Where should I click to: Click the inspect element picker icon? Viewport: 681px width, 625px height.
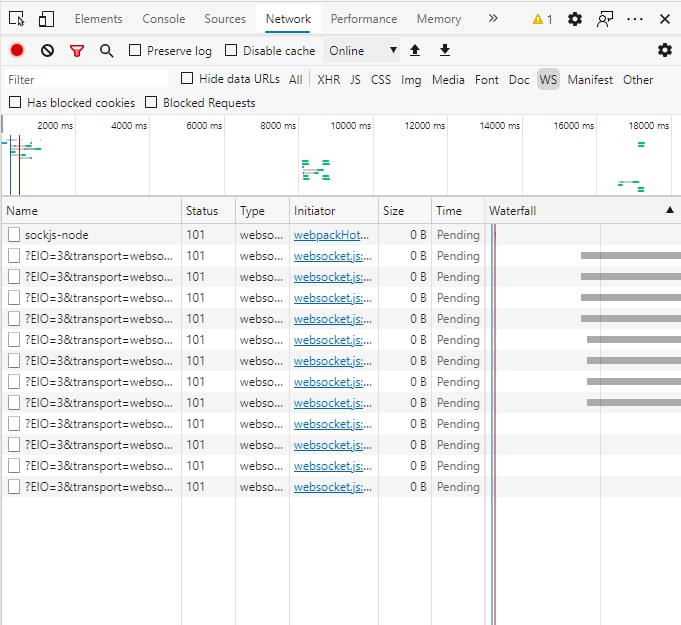[x=18, y=19]
